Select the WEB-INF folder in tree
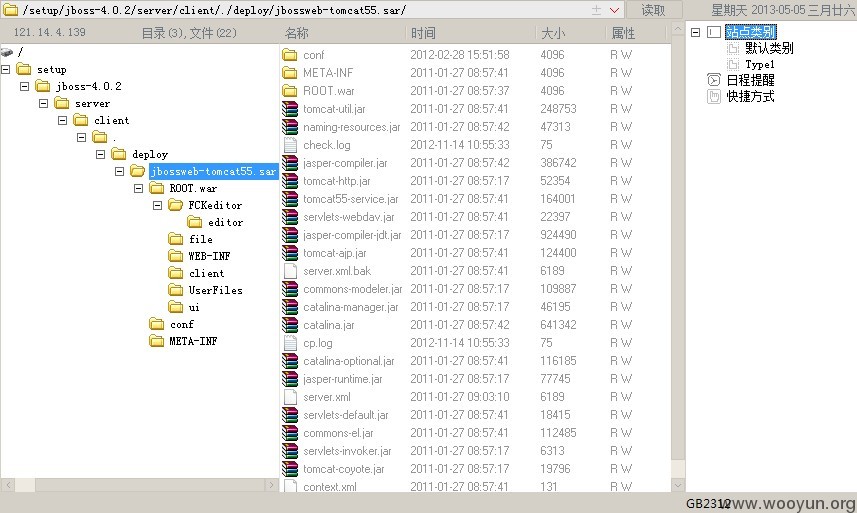857x513 pixels. pos(209,256)
